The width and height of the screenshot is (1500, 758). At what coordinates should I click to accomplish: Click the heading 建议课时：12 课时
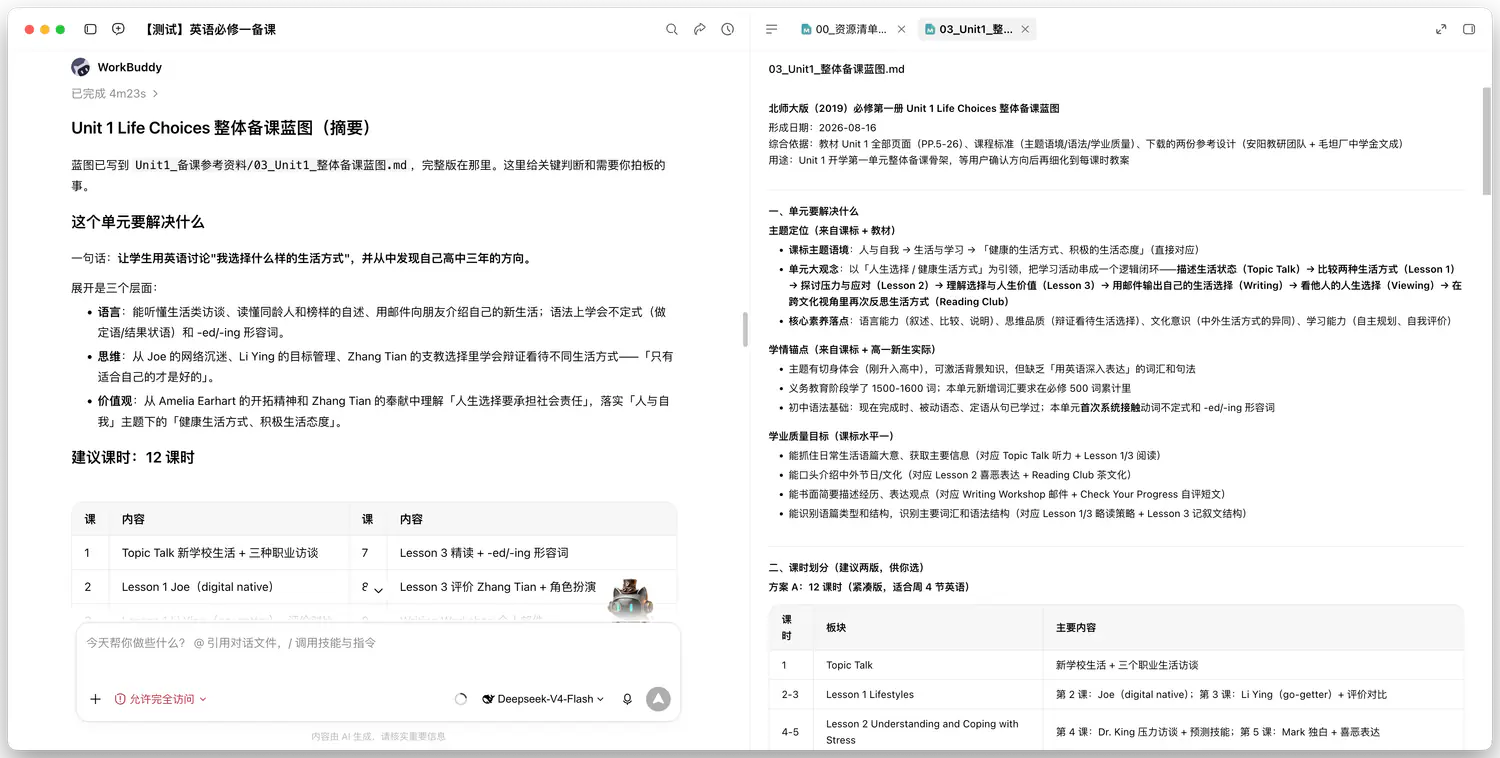(133, 457)
